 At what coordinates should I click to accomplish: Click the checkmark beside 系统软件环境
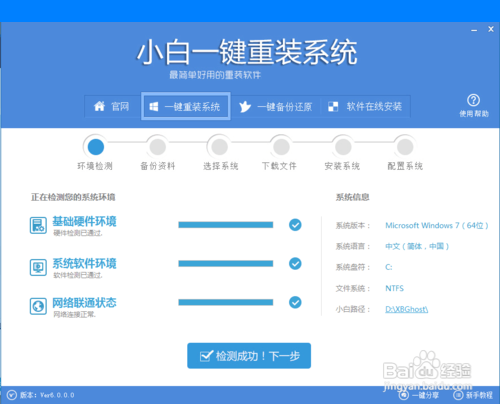tap(295, 264)
